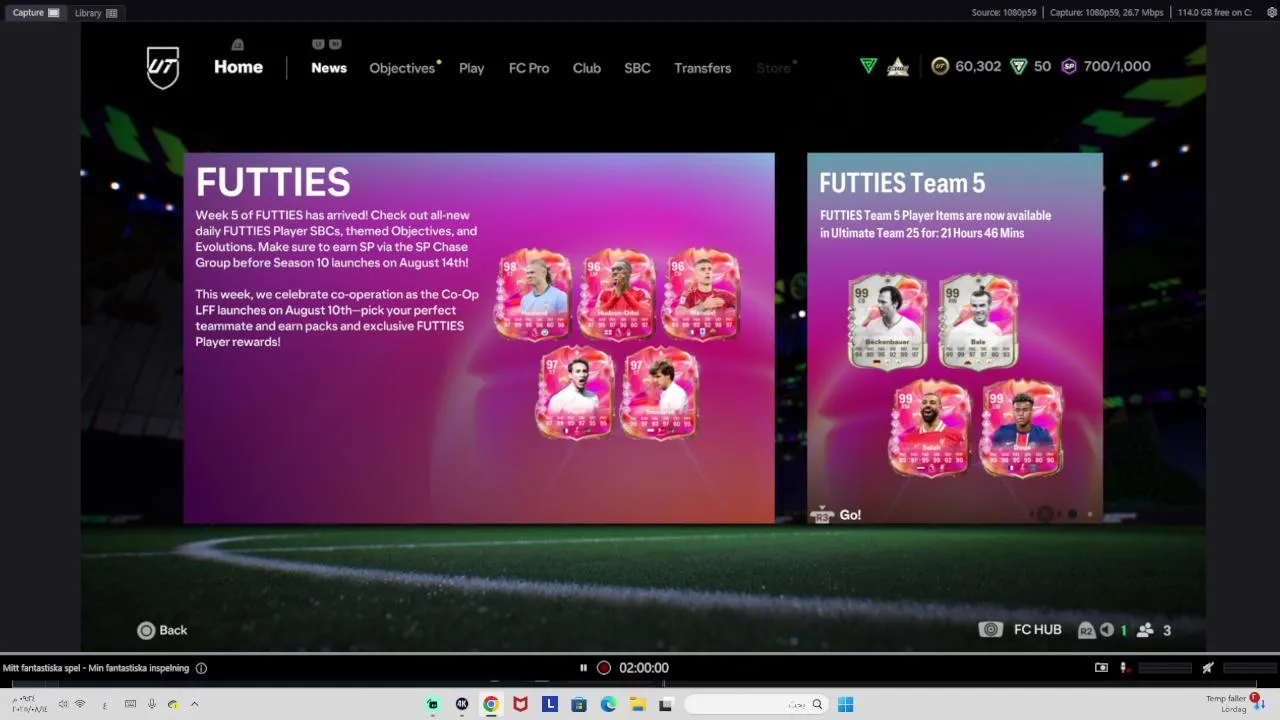Screen dimensions: 1280x720
Task: Open the FC Pro tab
Action: pos(529,68)
